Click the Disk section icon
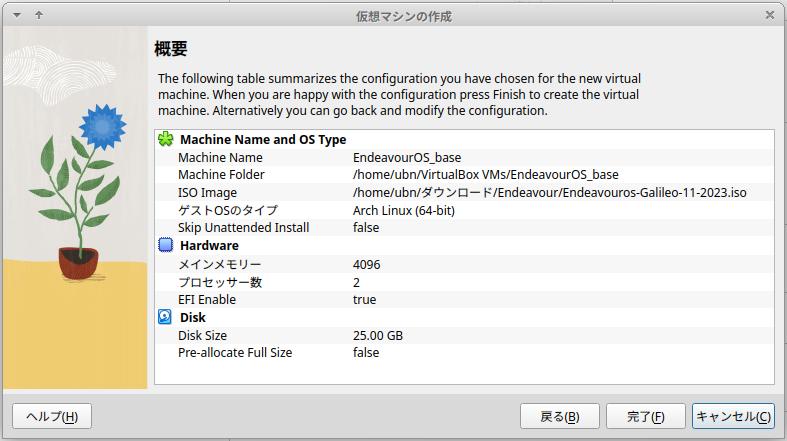 [x=166, y=317]
